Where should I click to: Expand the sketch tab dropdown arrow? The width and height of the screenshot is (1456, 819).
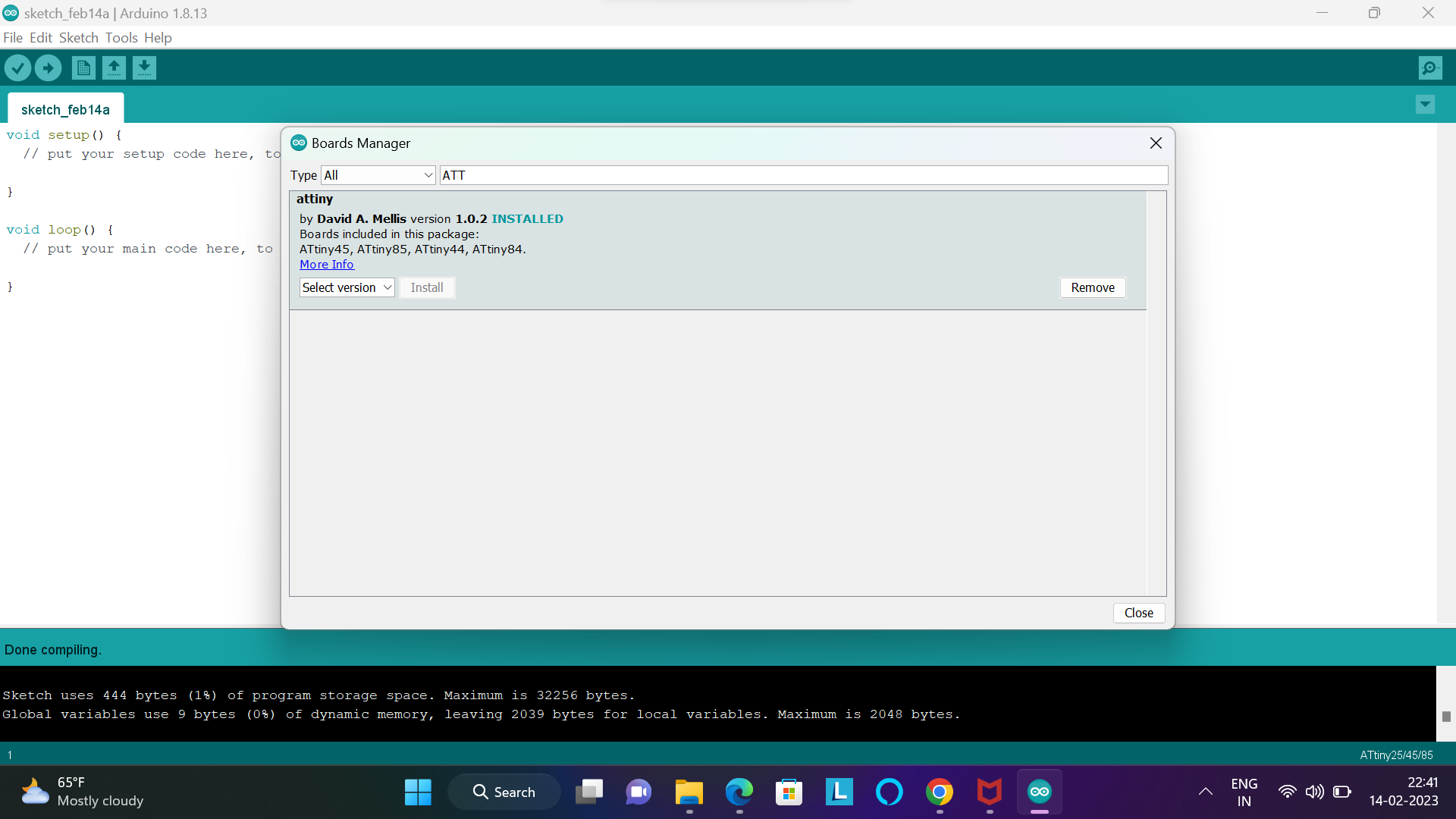(x=1425, y=105)
